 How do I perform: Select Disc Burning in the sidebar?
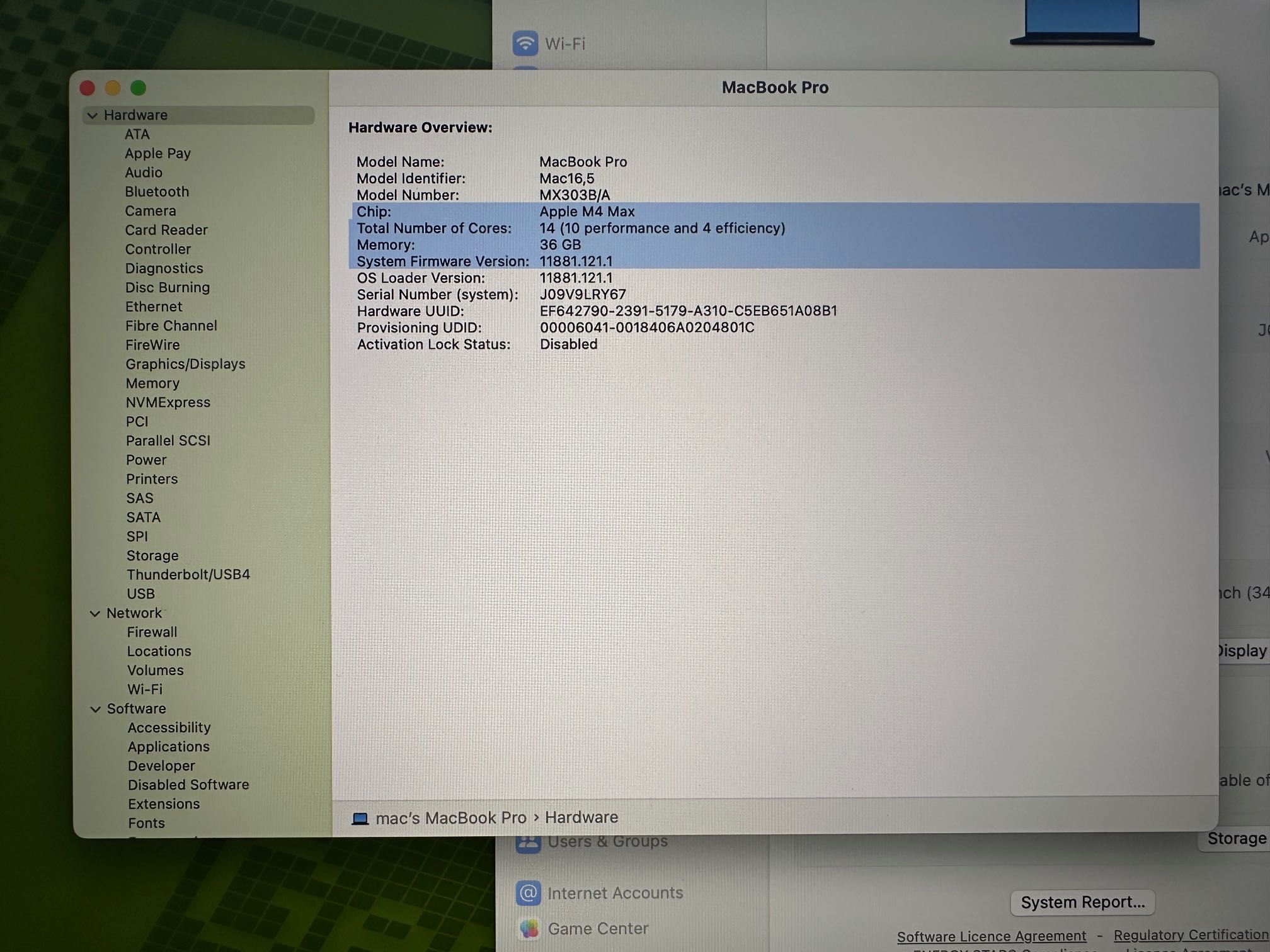point(168,288)
